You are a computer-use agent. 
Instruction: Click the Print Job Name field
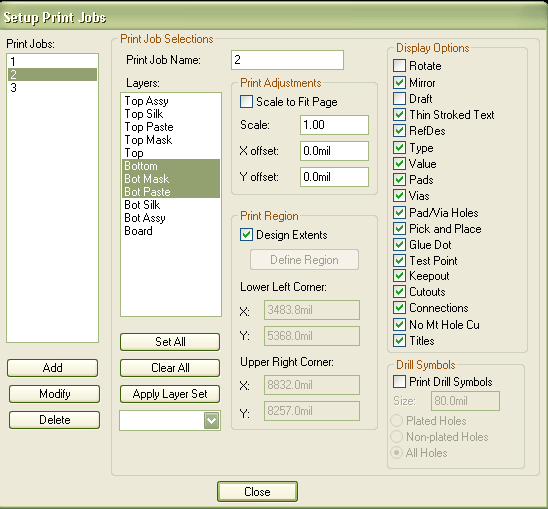[287, 60]
